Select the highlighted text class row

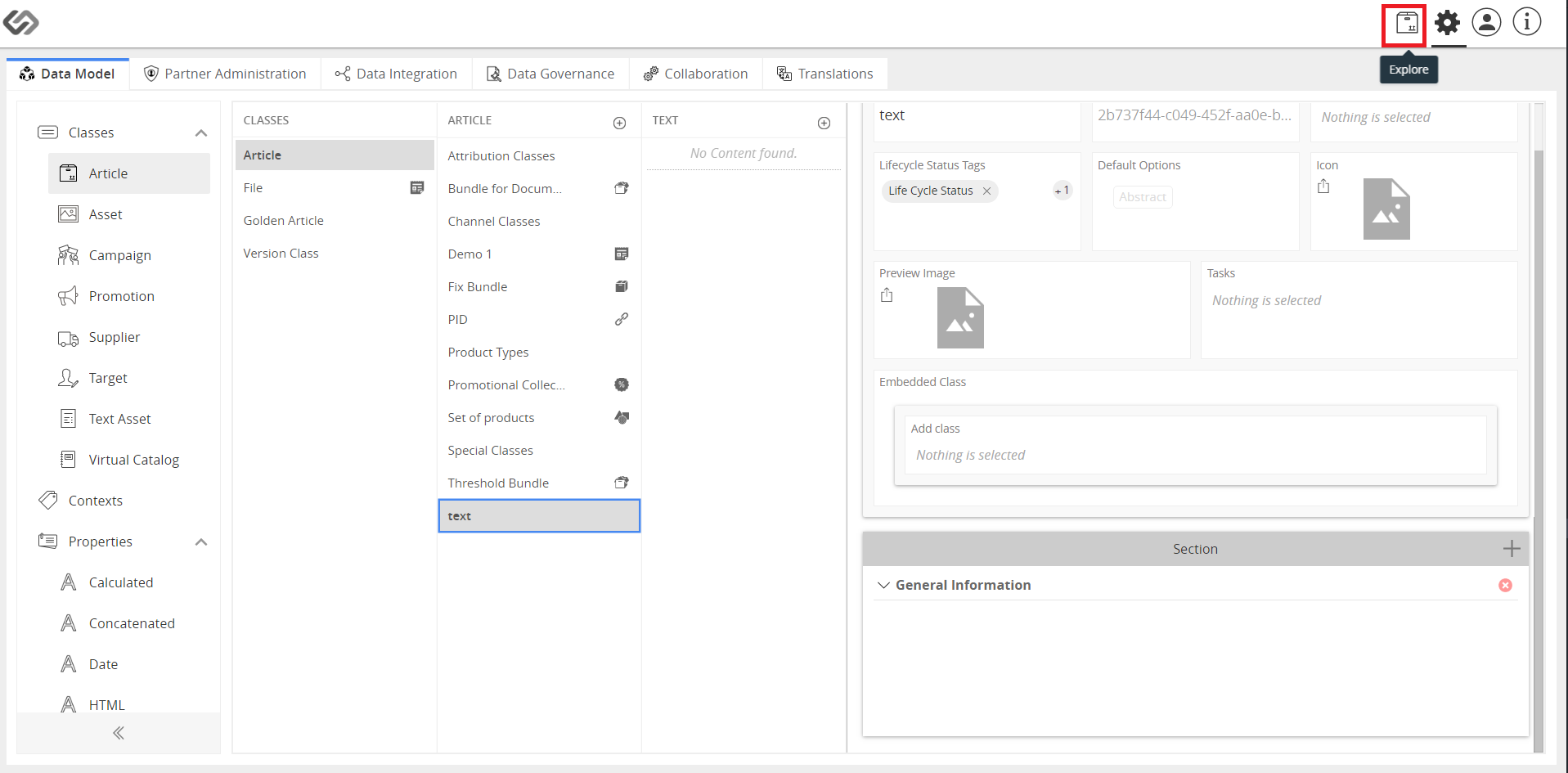coord(539,516)
